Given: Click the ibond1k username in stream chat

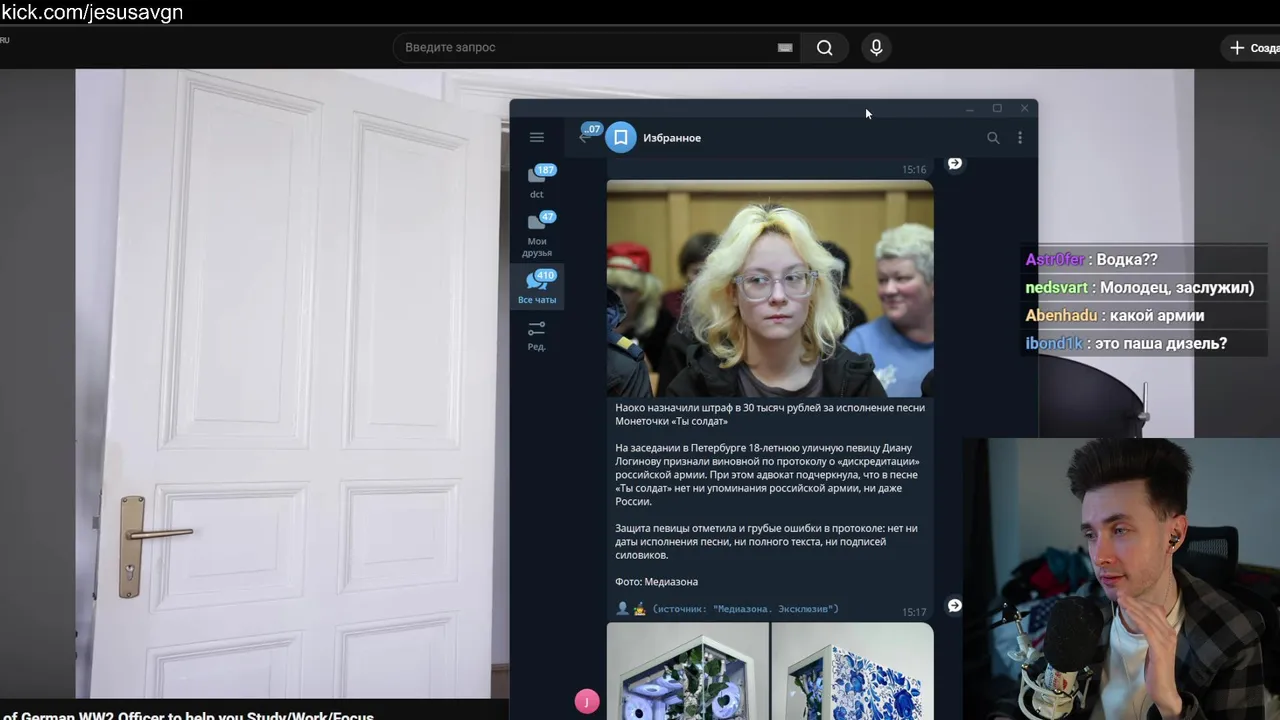Looking at the screenshot, I should pyautogui.click(x=1054, y=344).
